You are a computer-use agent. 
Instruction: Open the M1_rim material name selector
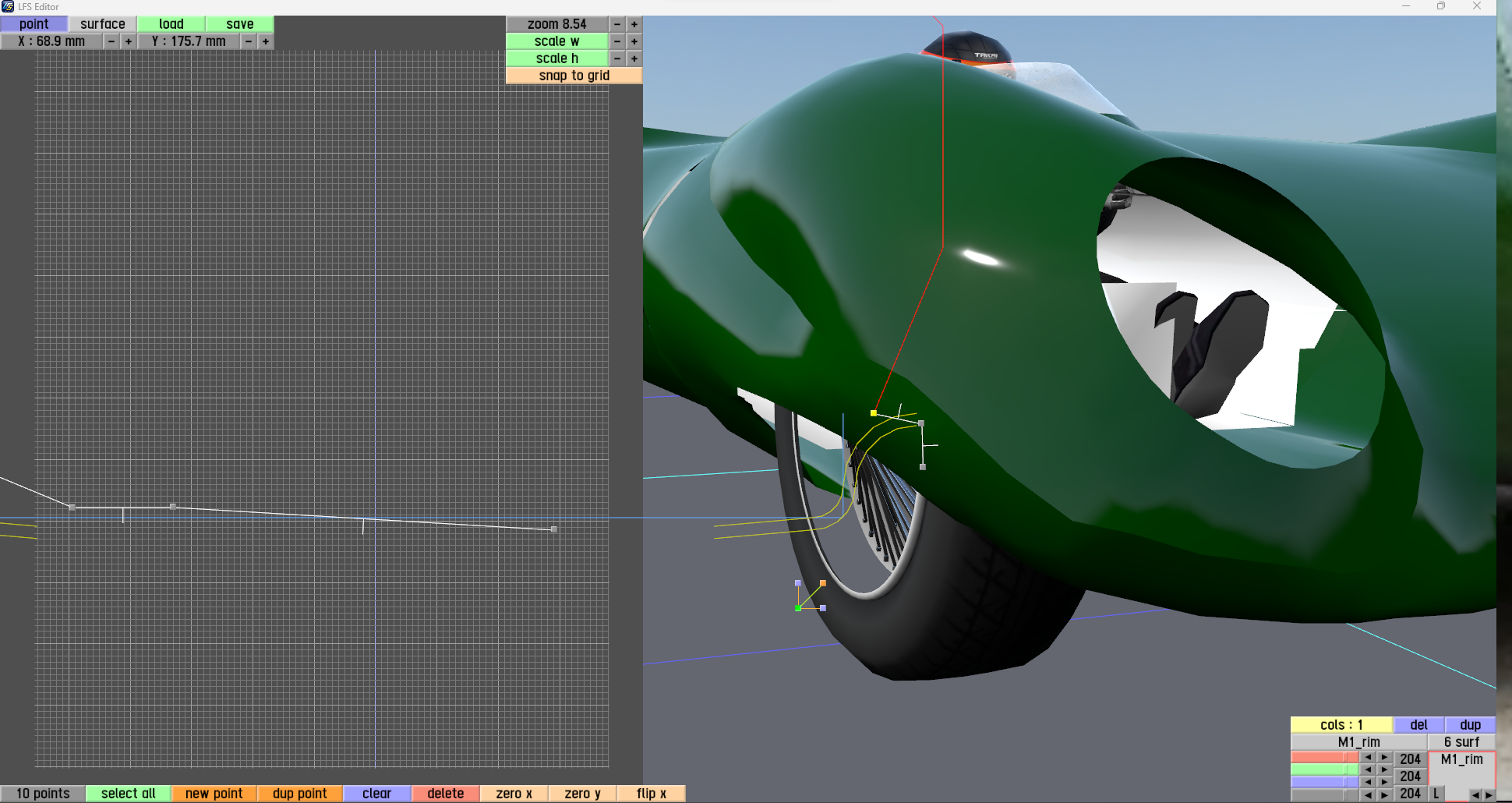(1358, 742)
